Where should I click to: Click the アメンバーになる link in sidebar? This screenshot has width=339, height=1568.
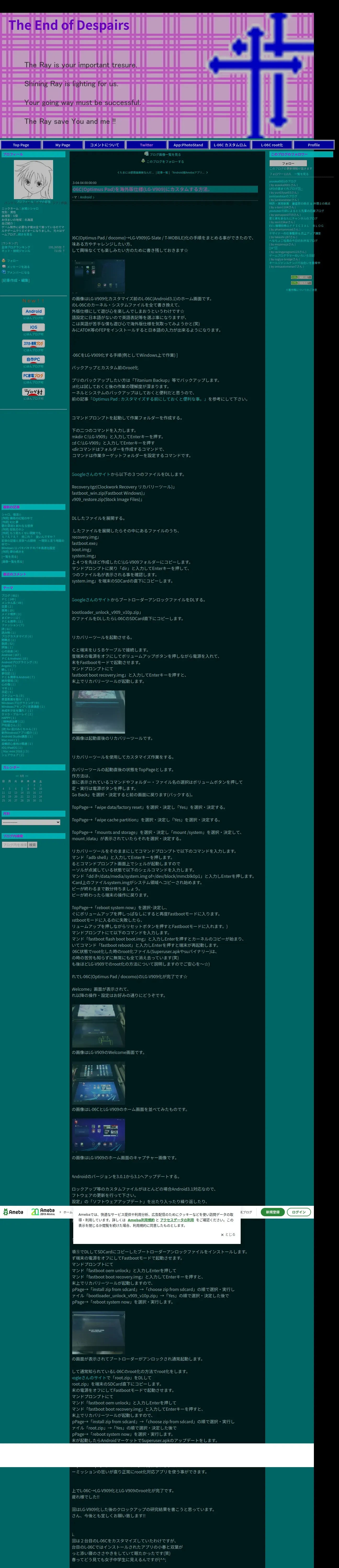18,273
